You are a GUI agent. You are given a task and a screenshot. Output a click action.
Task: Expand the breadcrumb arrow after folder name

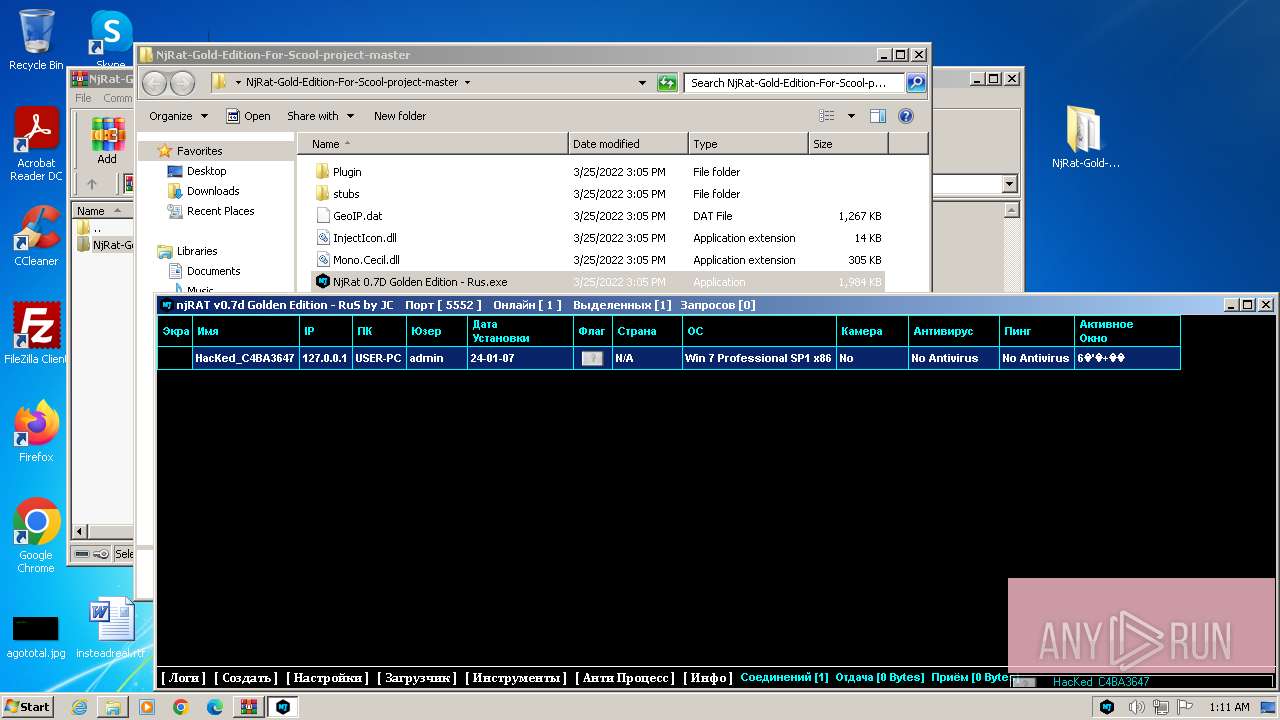[x=467, y=83]
